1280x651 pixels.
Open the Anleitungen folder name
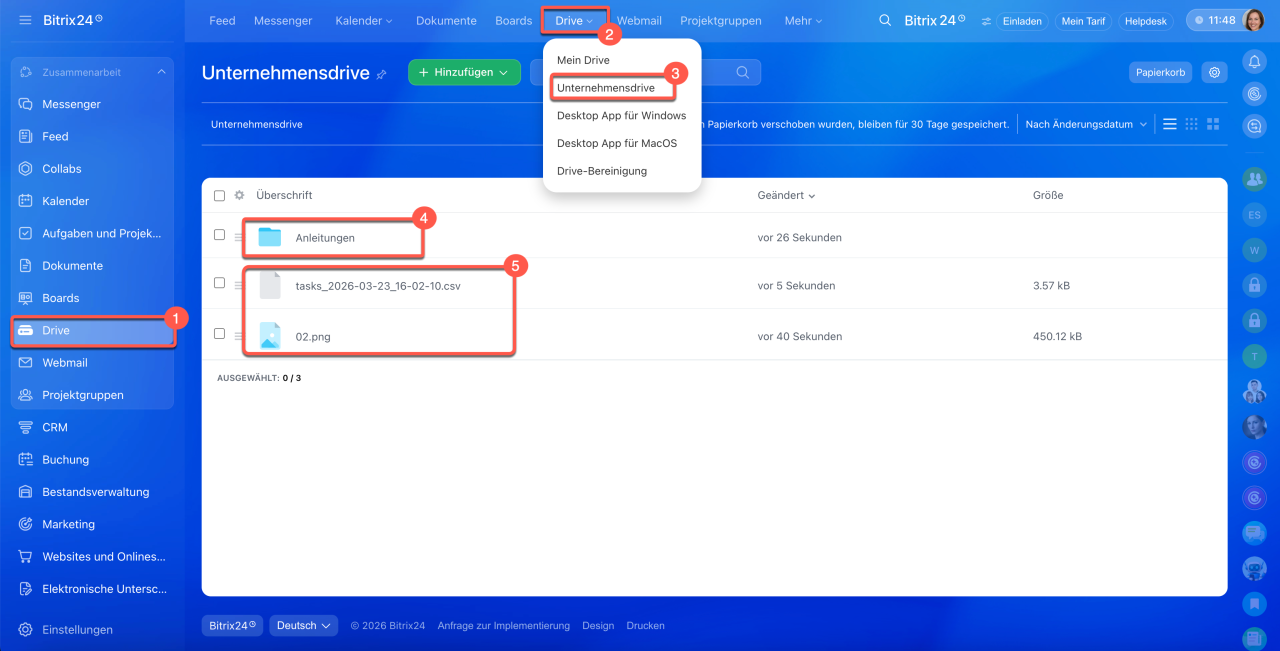[x=325, y=238]
